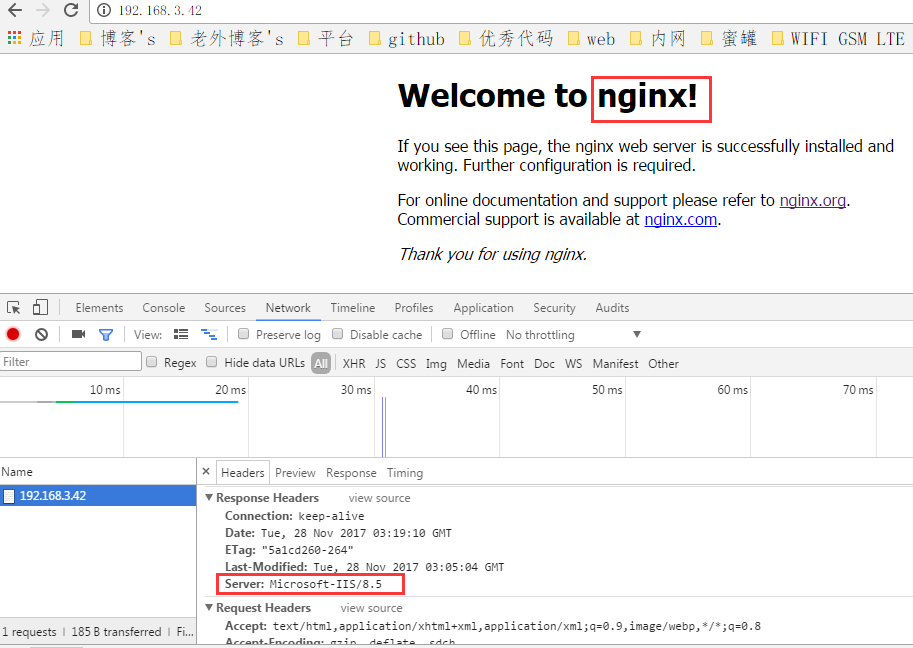Click view source beside Request Headers
The image size is (913, 648).
(371, 607)
